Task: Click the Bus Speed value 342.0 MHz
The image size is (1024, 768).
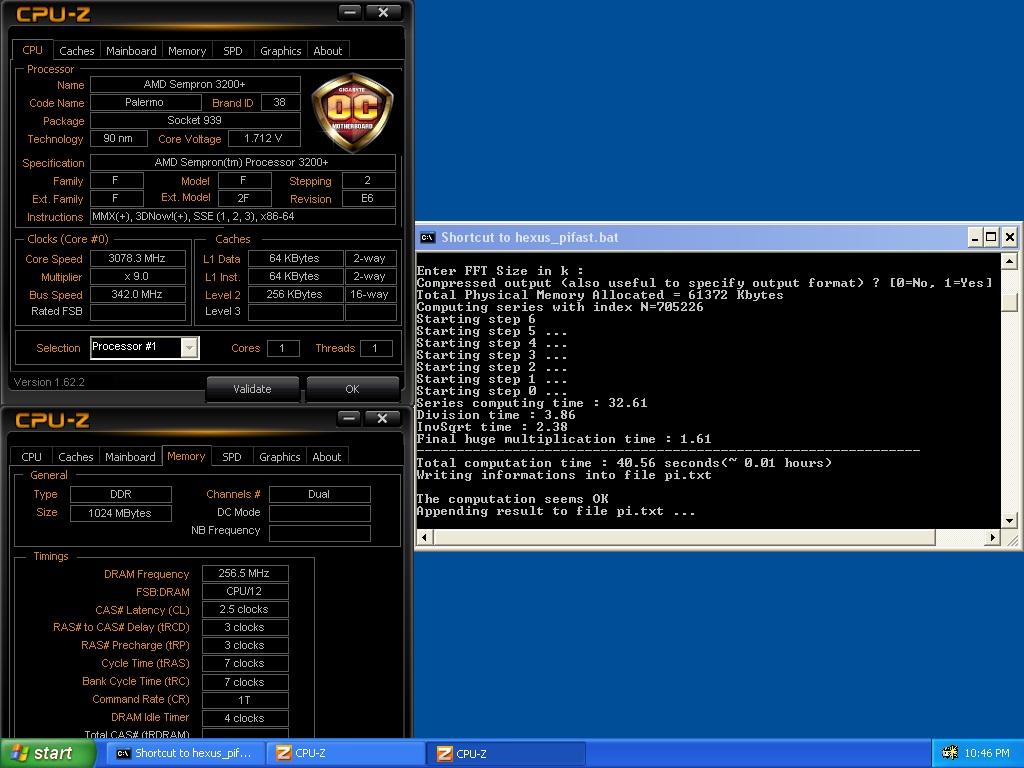Action: coord(138,295)
